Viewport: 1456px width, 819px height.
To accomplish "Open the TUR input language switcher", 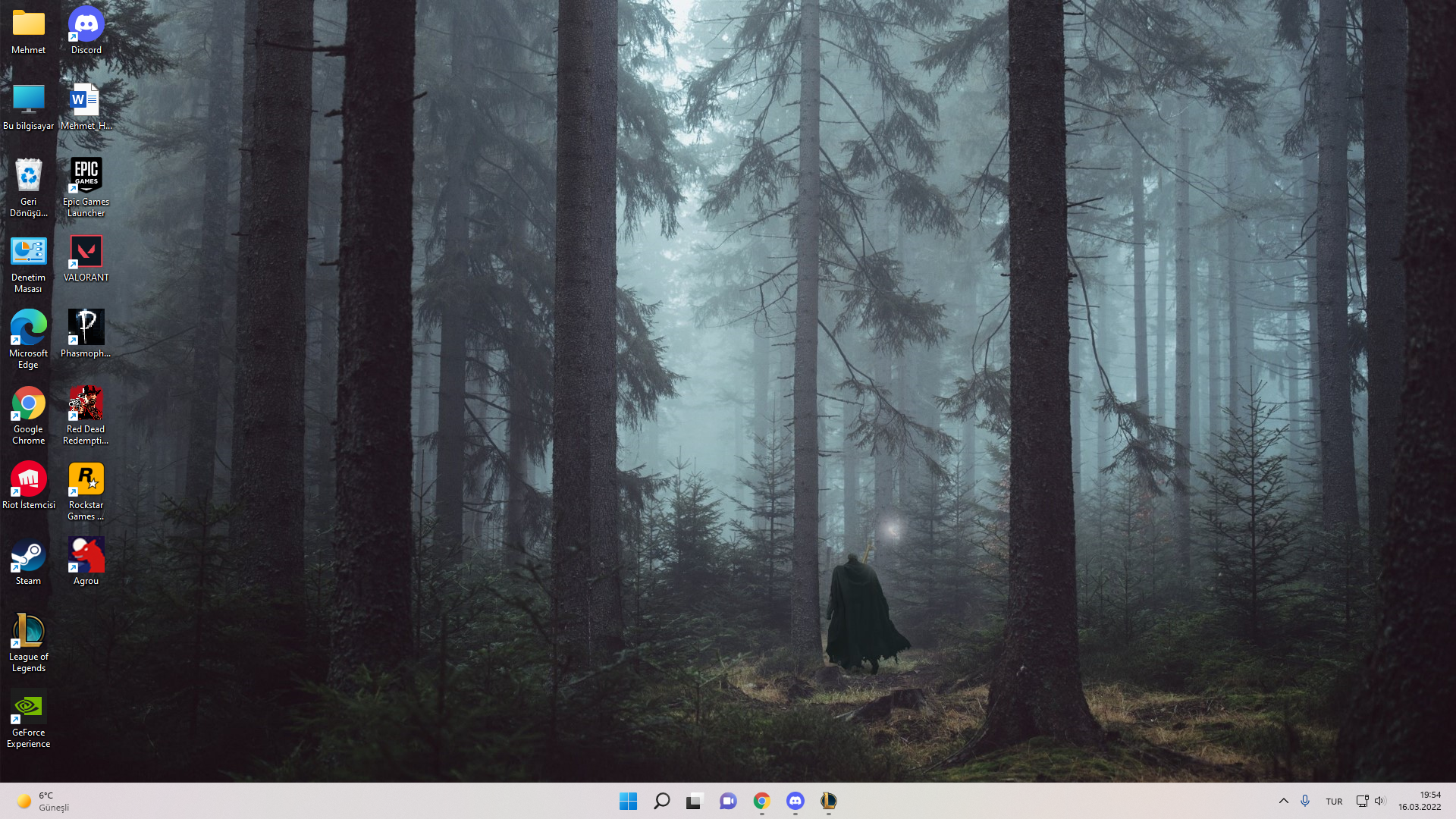I will pos(1334,801).
